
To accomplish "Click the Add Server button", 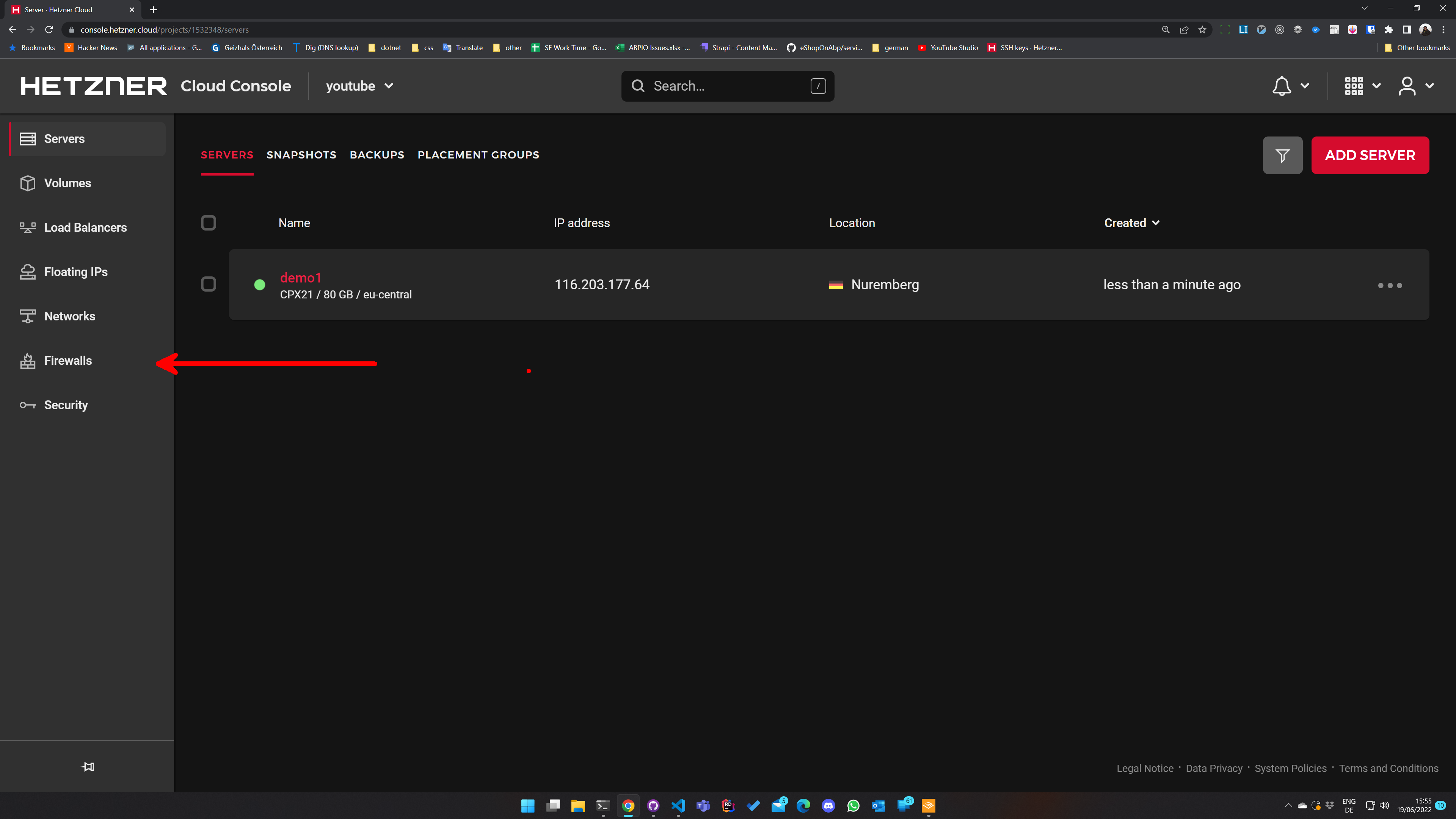I will [1370, 155].
